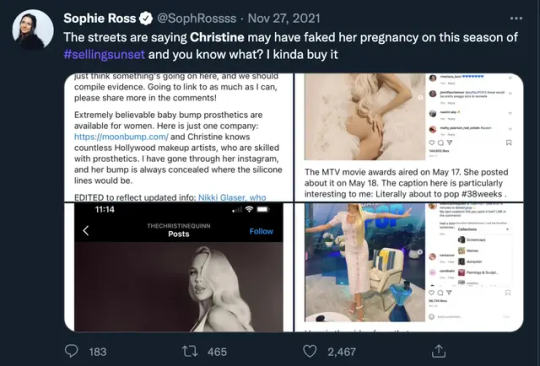Open the #sellingsunset hashtag link
The height and width of the screenshot is (366, 540).
click(x=104, y=54)
